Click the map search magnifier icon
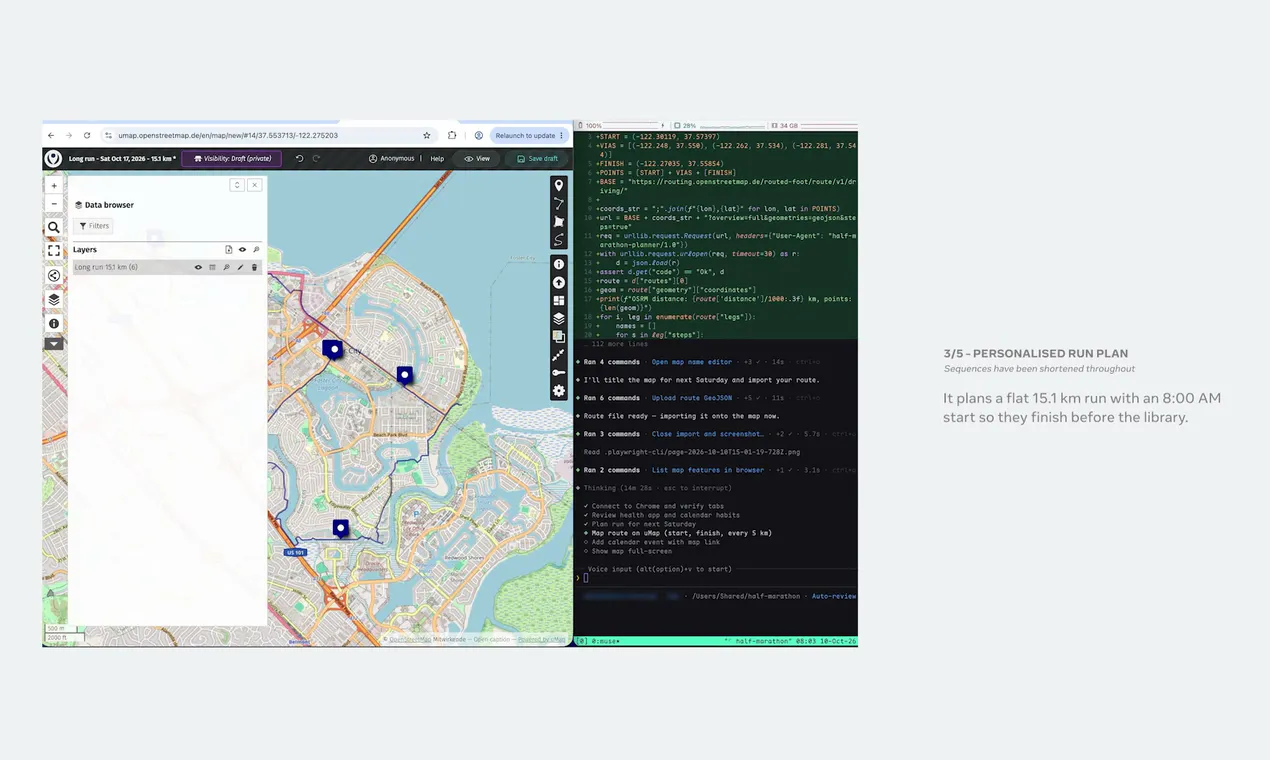 coord(54,227)
